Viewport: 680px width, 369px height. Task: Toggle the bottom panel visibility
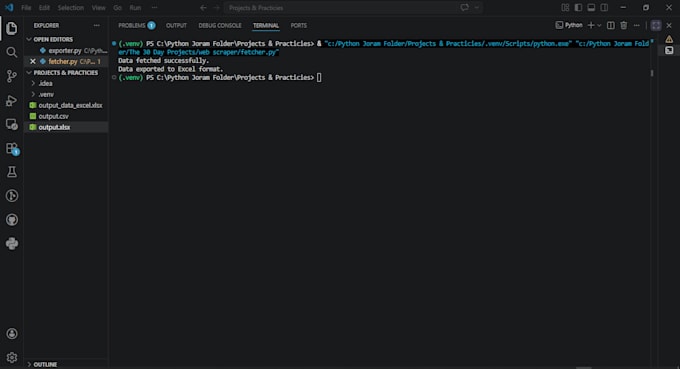pos(591,7)
